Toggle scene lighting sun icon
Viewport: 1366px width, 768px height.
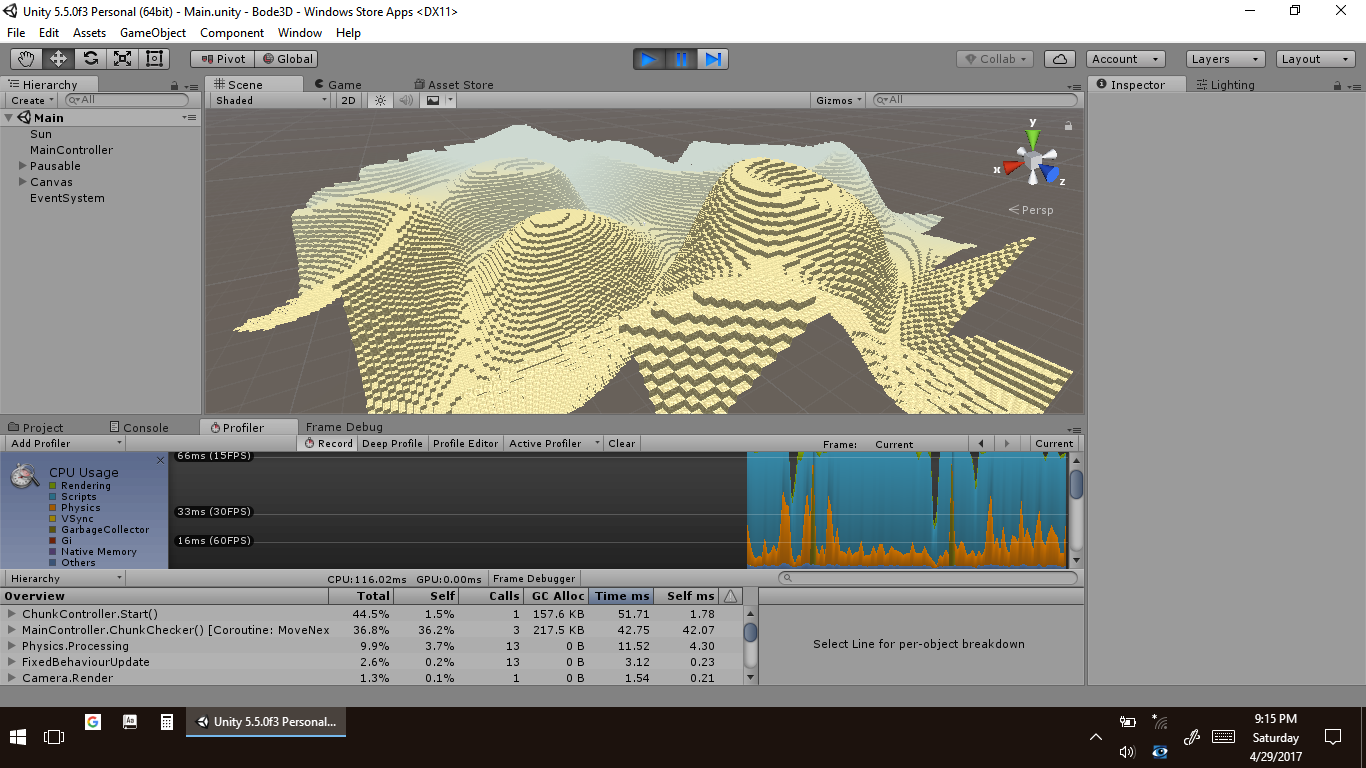click(x=380, y=100)
